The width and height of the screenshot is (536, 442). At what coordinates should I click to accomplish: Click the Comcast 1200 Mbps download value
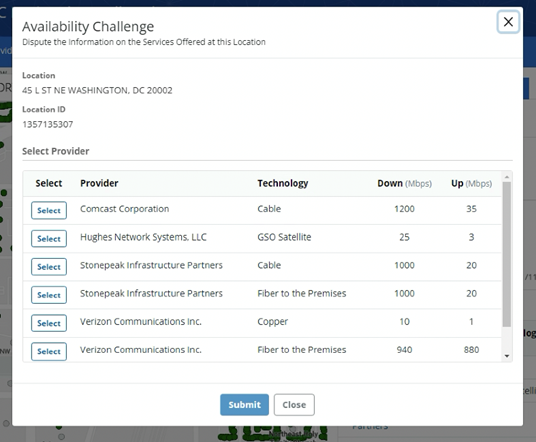404,209
